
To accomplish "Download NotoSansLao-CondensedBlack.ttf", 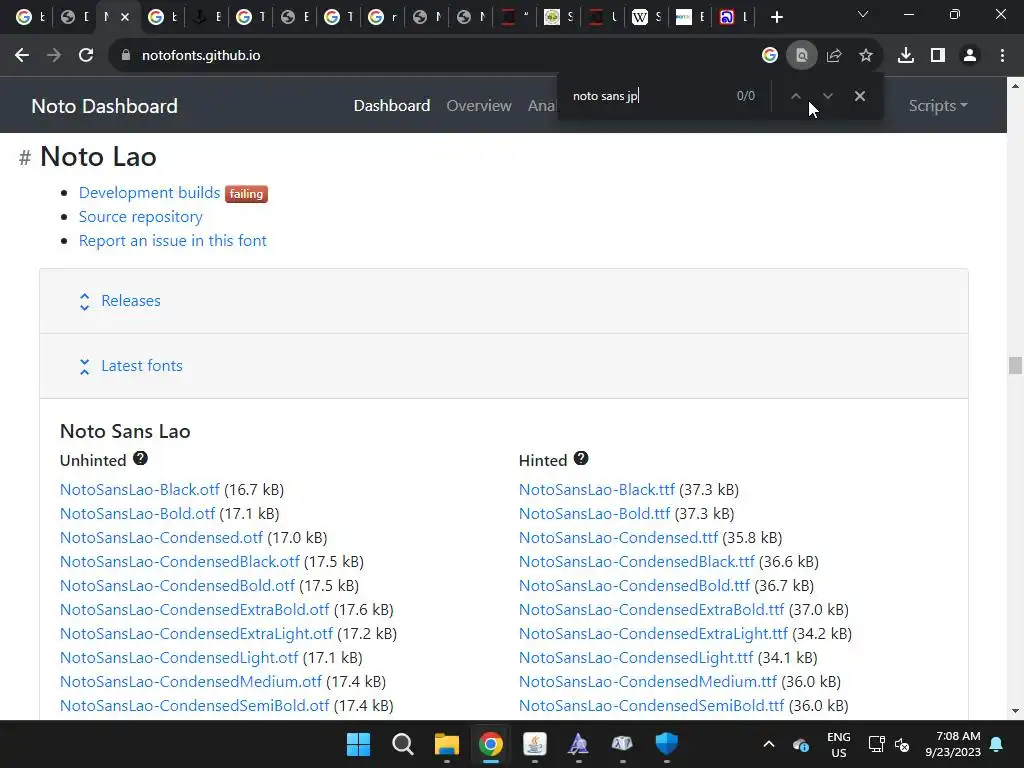I will click(x=637, y=562).
